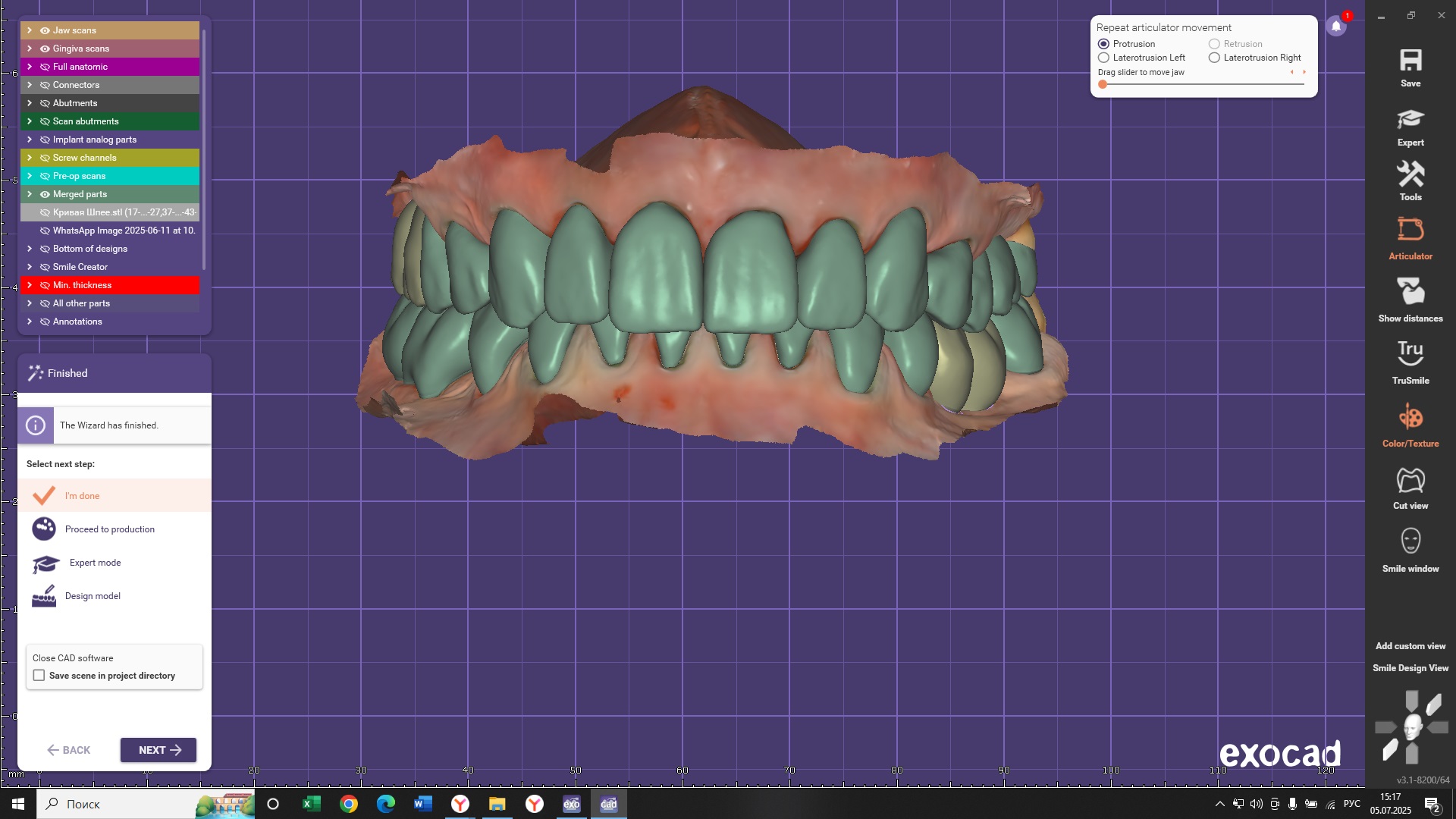
Task: Open the Smile window face icon
Action: click(x=1410, y=541)
